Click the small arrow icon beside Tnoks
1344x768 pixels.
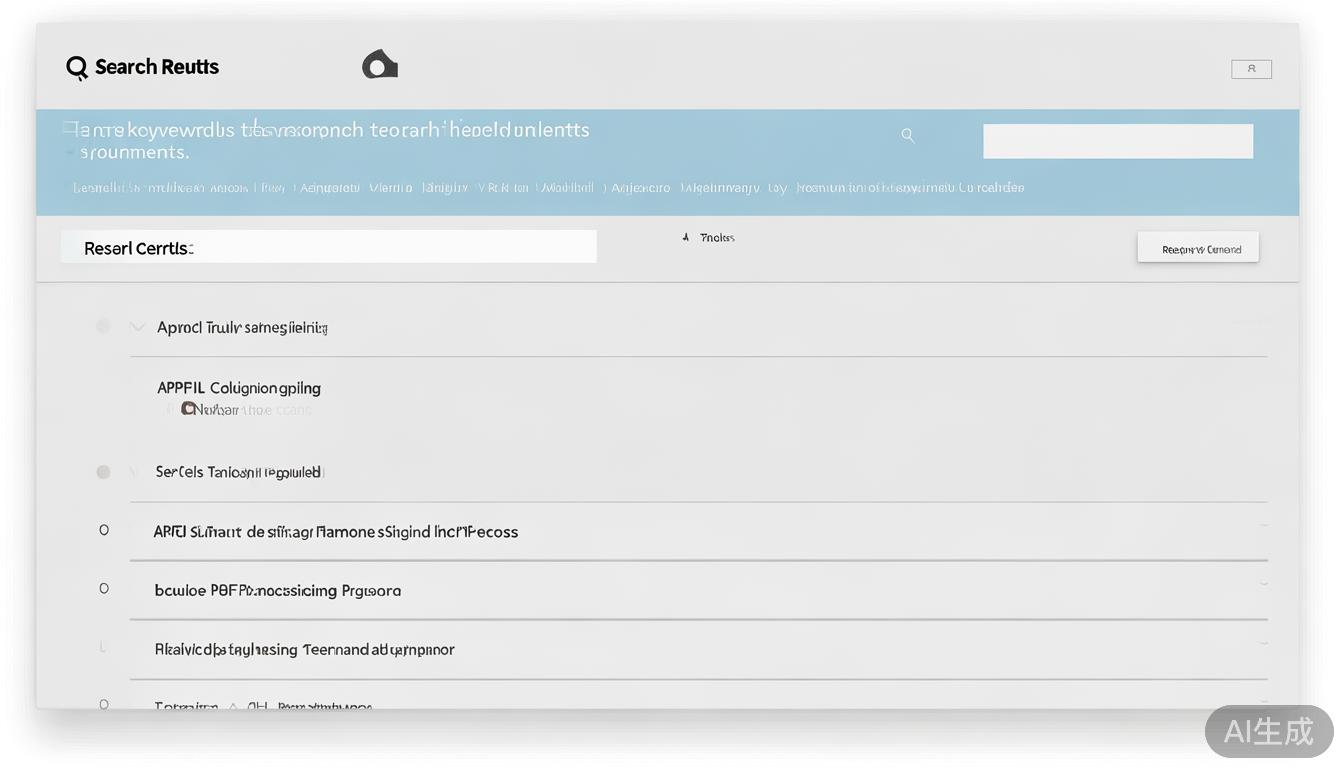point(686,238)
